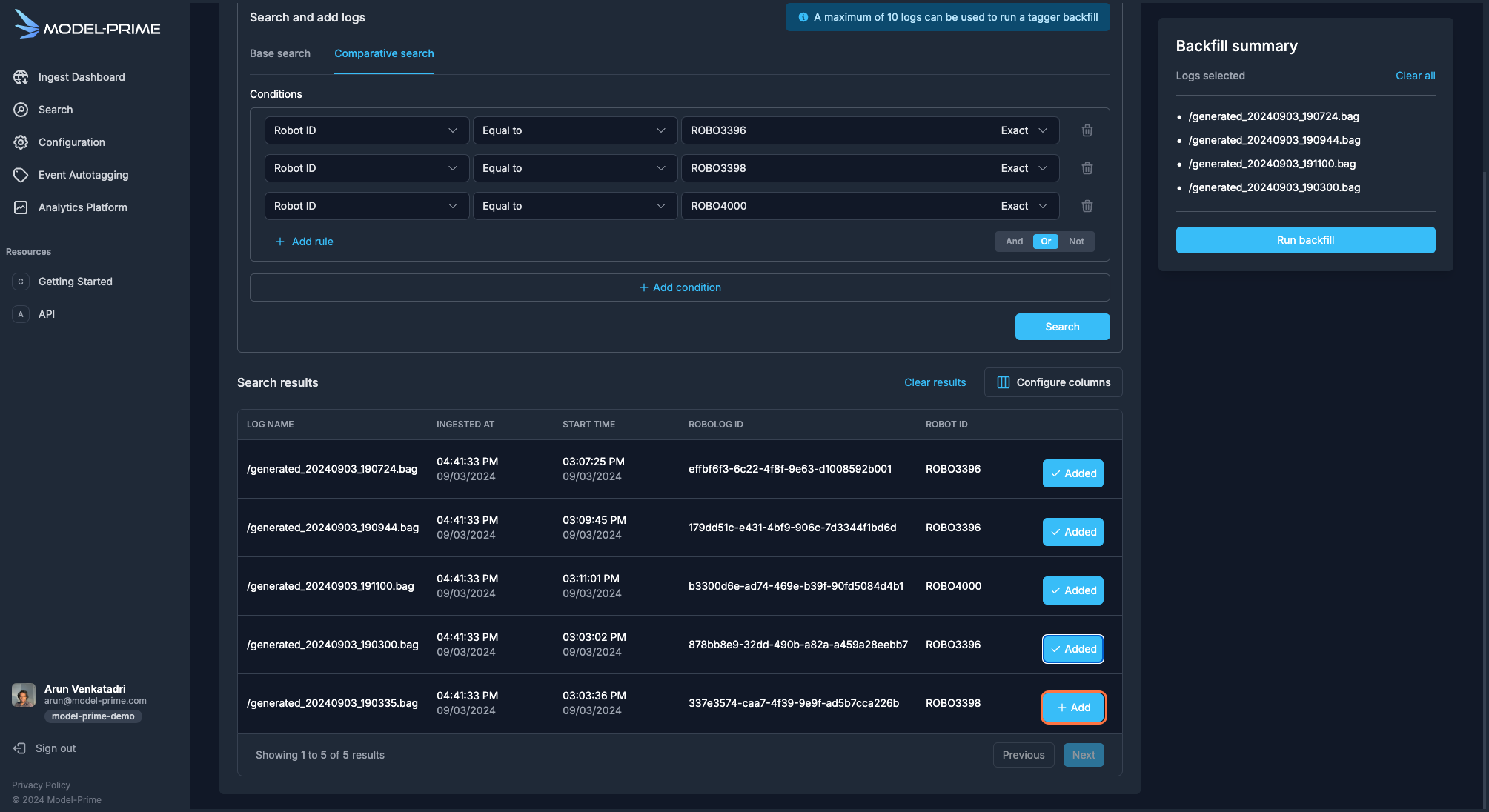This screenshot has width=1489, height=812.
Task: Open Exact match dropdown for ROBO4000
Action: 1025,206
